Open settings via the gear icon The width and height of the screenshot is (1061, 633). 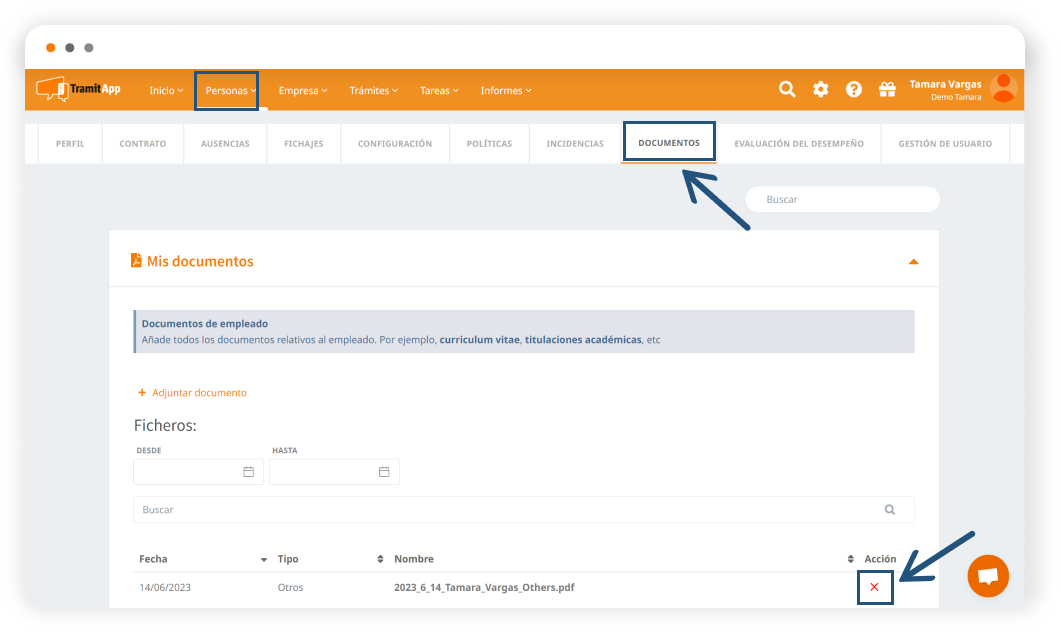point(820,90)
